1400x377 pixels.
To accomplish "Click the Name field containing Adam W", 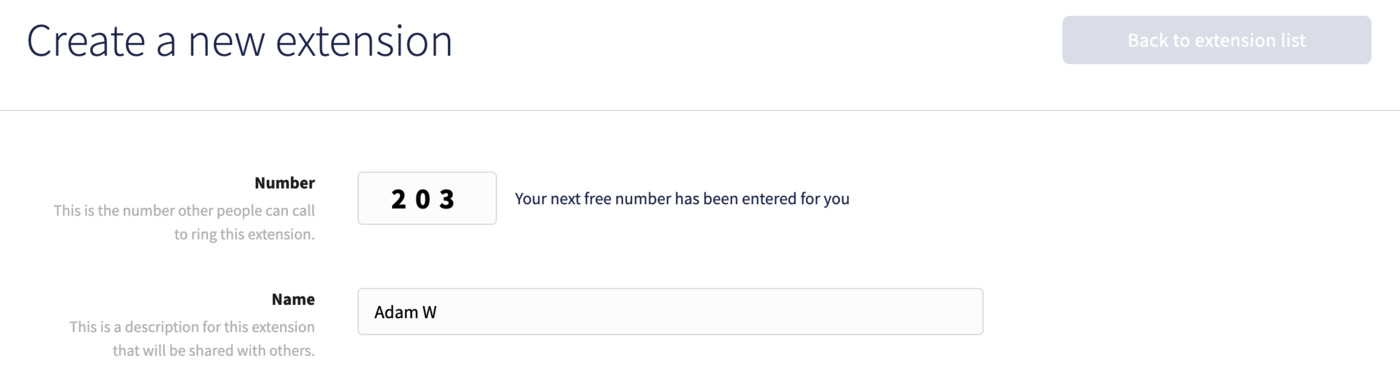I will click(670, 312).
